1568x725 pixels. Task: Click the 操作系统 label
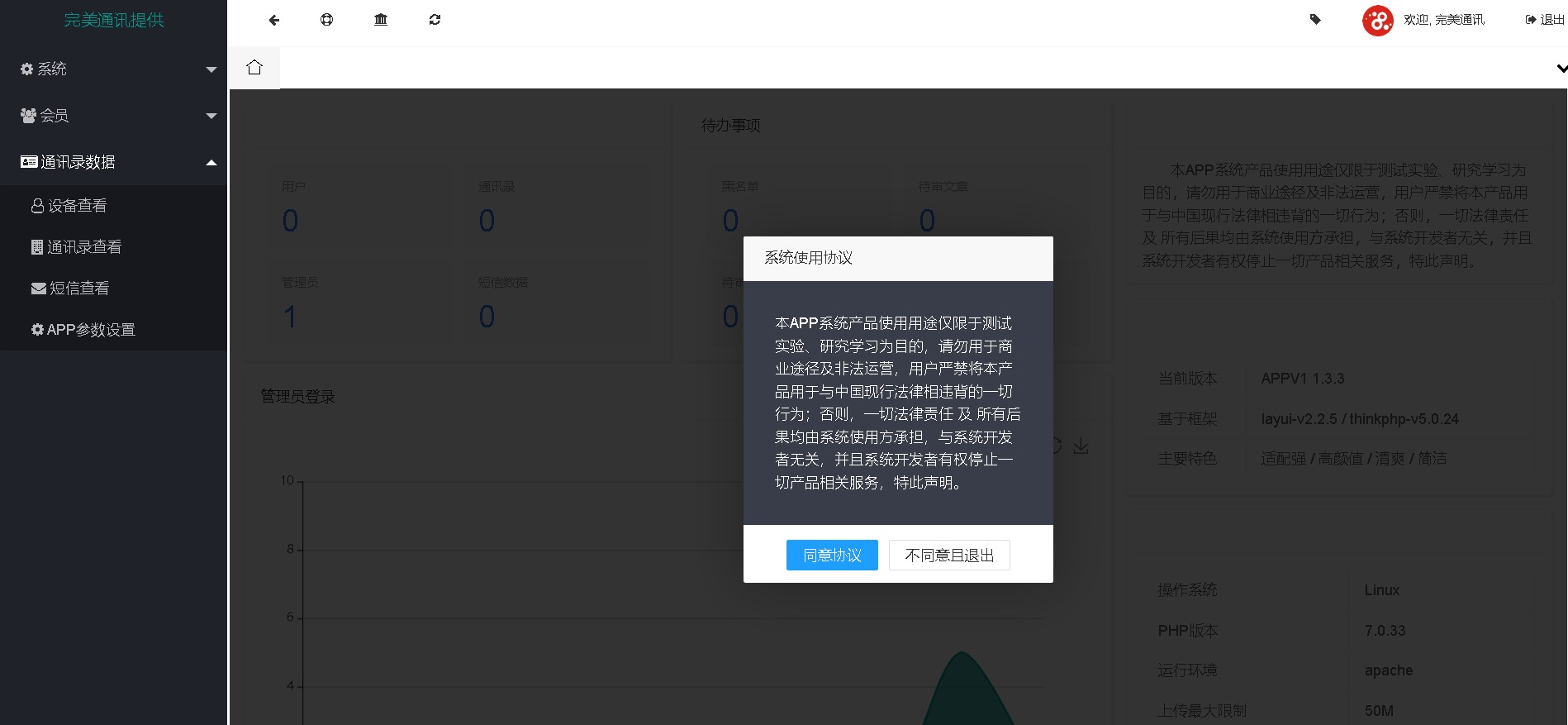(1187, 590)
